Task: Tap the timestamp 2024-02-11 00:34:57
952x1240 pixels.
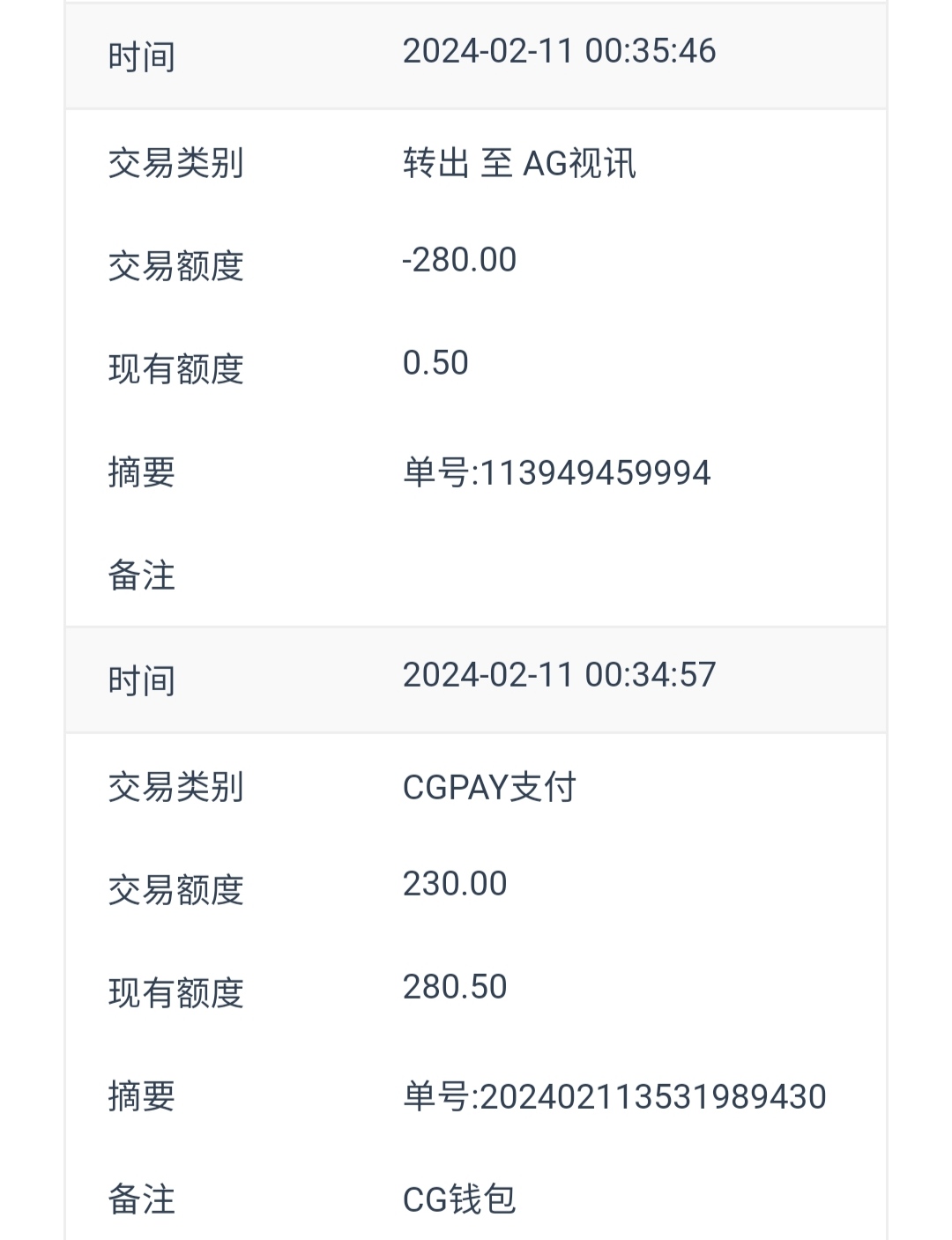Action: tap(559, 676)
